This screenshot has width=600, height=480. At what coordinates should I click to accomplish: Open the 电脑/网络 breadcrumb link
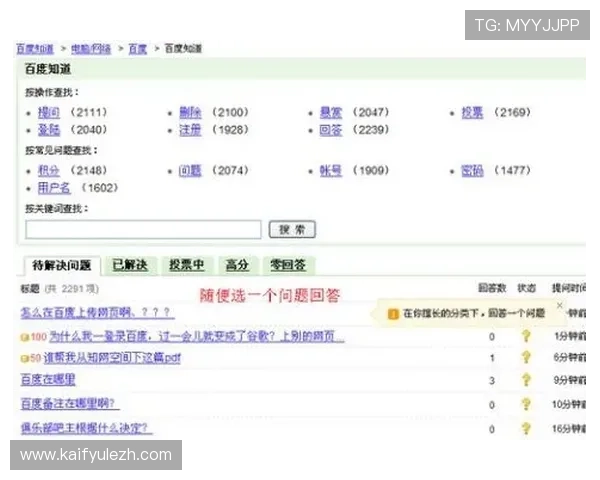coord(91,49)
